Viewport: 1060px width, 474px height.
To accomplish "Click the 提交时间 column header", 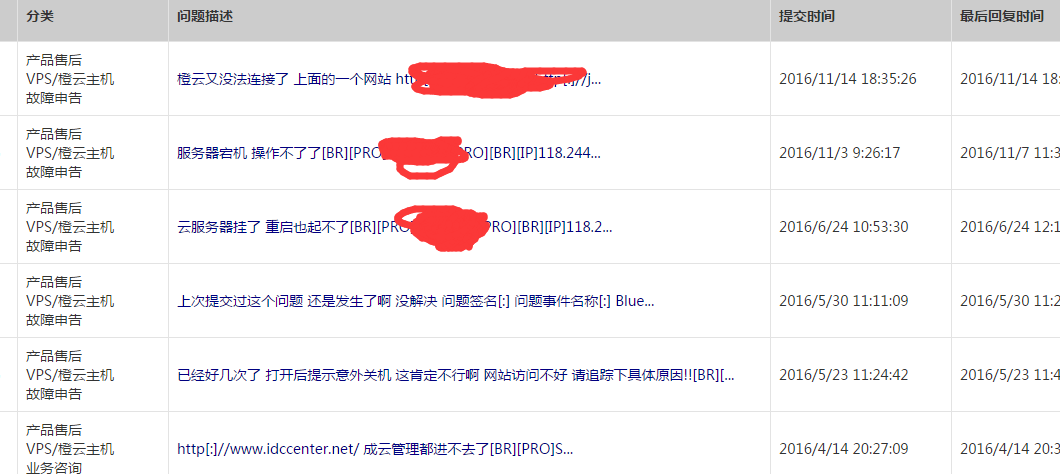I will [806, 16].
